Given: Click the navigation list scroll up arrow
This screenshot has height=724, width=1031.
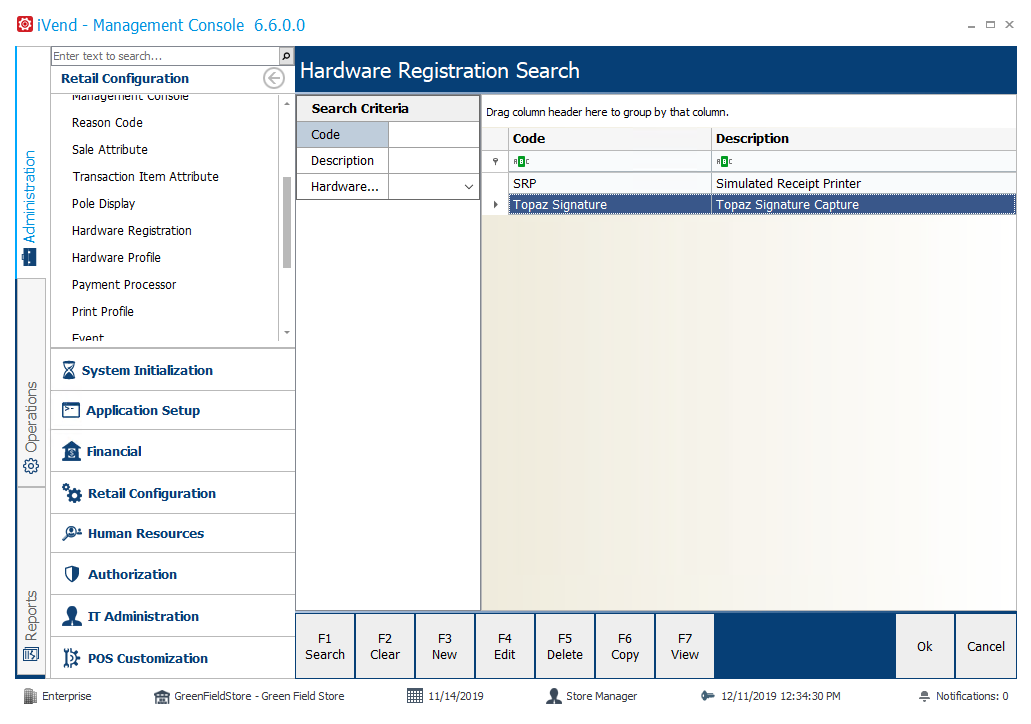Looking at the screenshot, I should (287, 104).
